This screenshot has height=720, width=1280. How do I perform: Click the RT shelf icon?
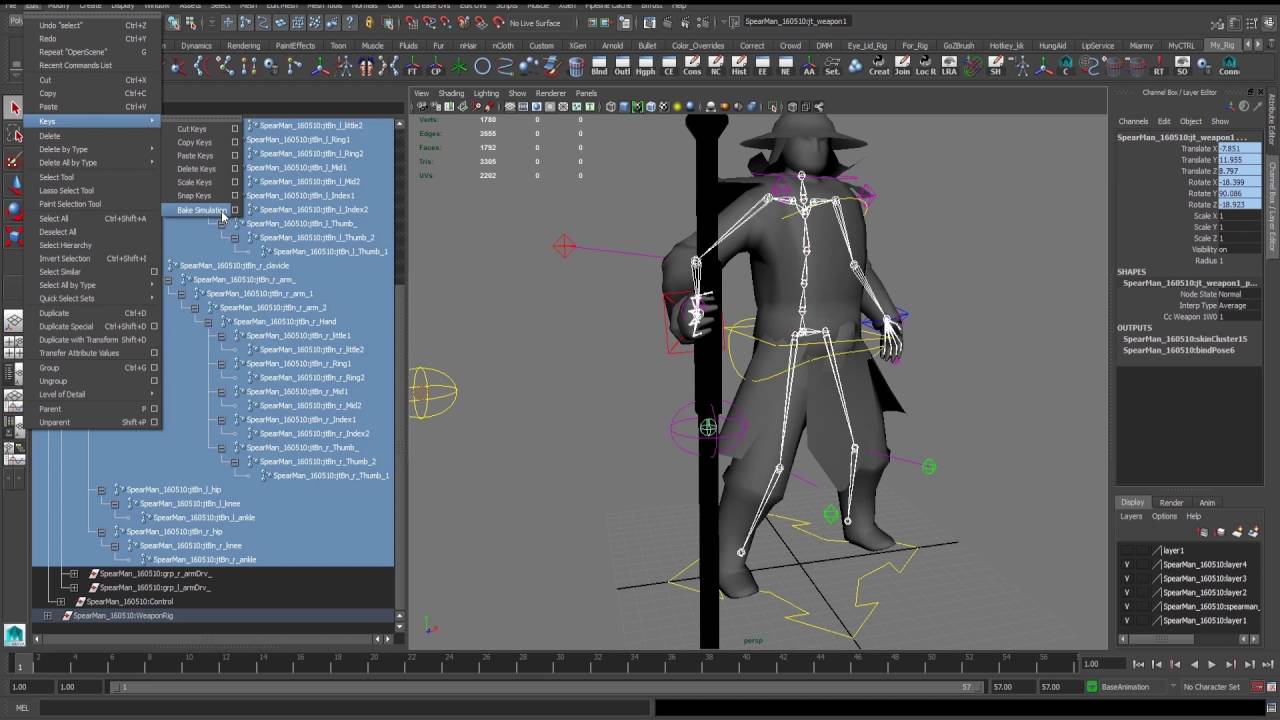pyautogui.click(x=1159, y=66)
